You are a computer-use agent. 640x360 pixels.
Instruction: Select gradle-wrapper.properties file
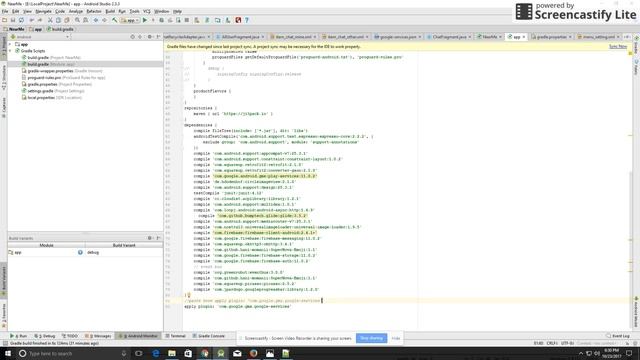pos(62,71)
